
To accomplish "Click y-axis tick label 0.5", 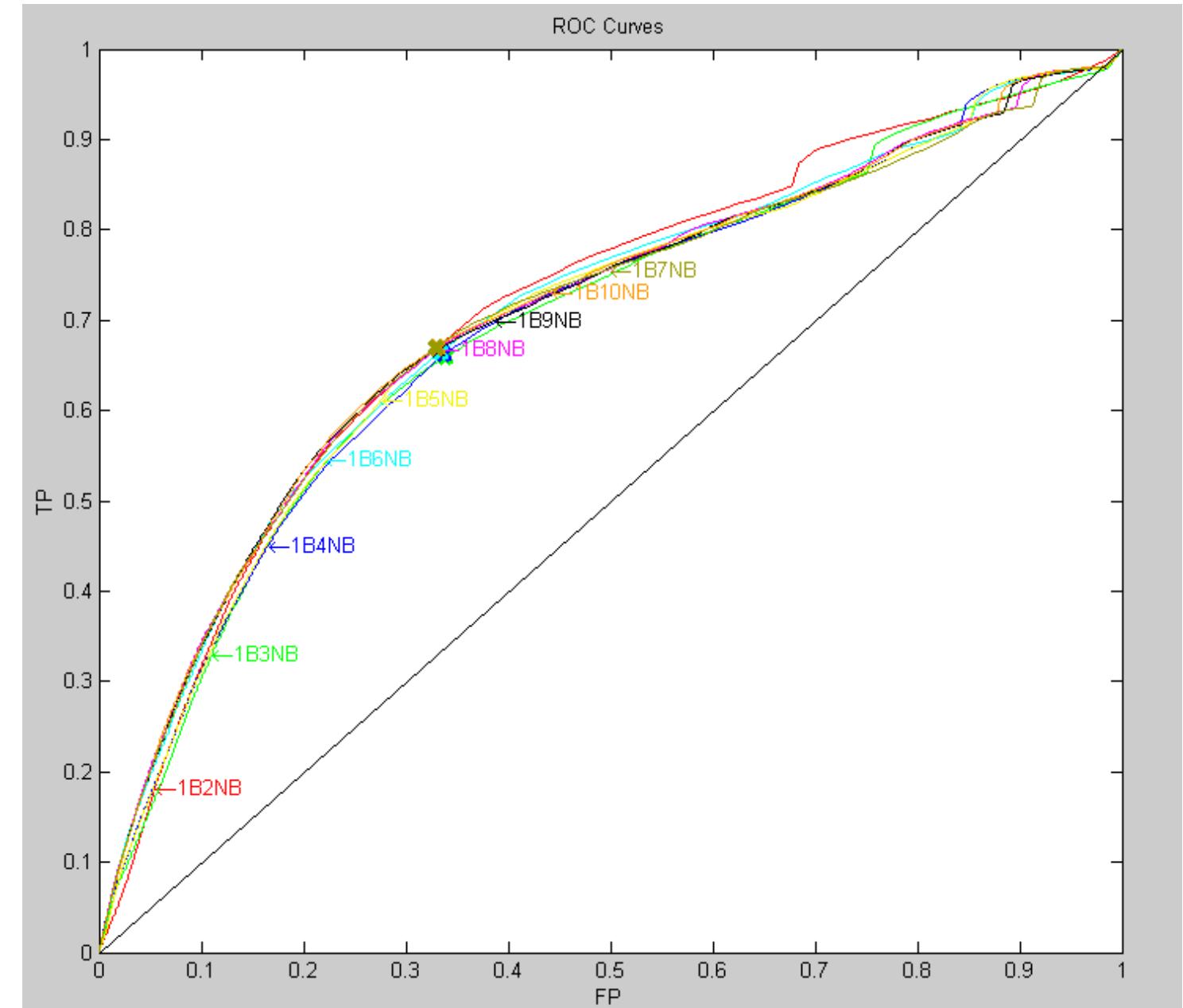I will (76, 502).
